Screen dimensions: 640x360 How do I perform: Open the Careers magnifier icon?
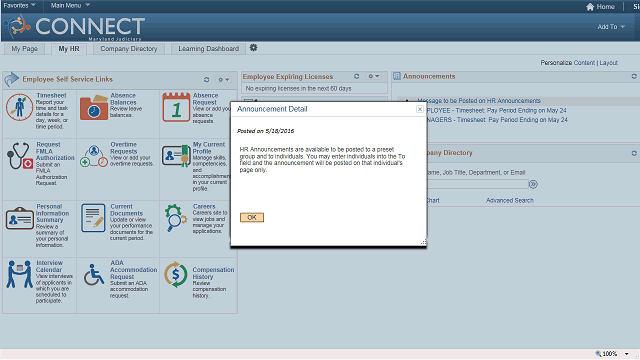[176, 218]
